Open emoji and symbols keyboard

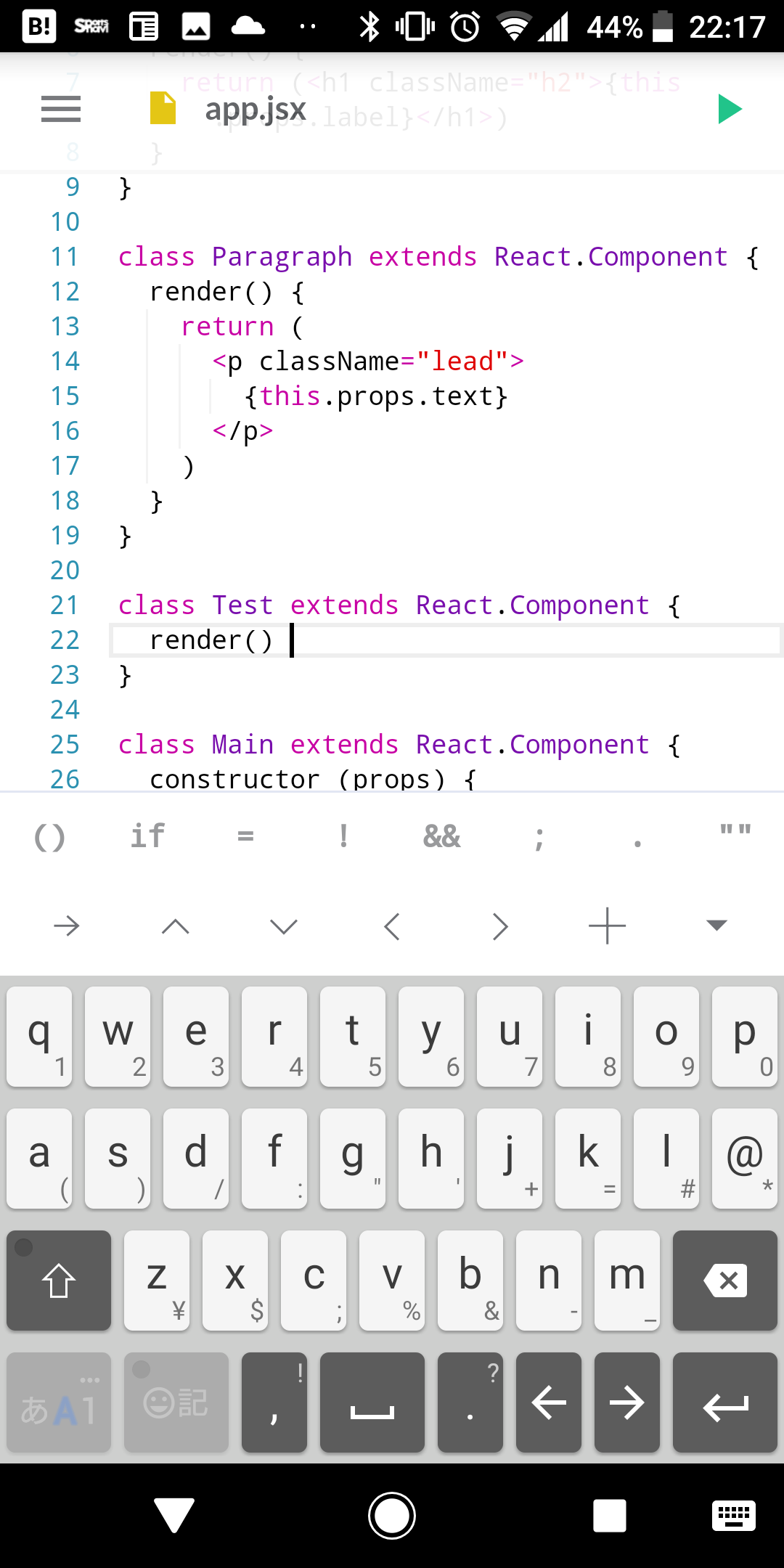176,1402
